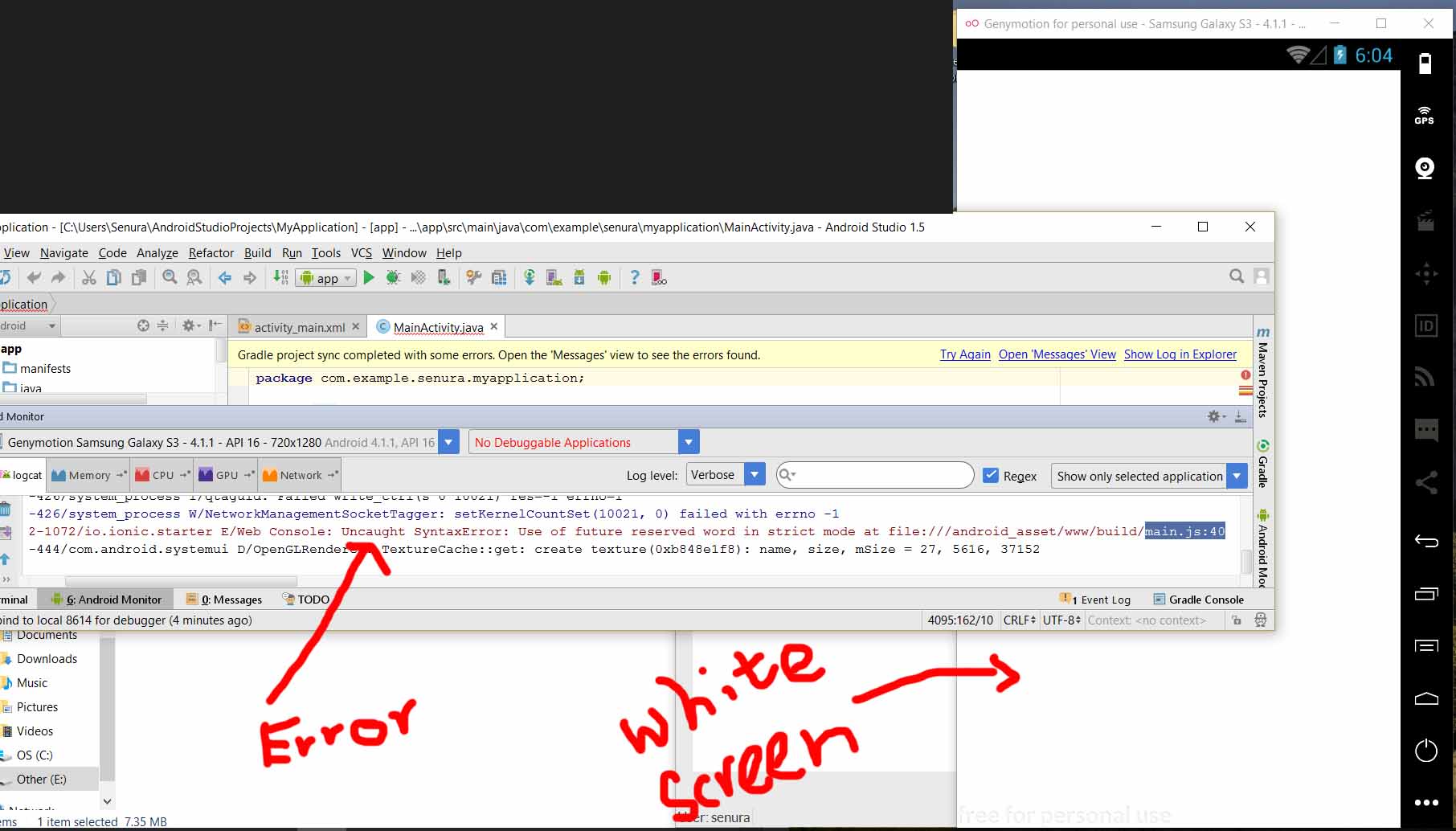Open the Android Device Monitor icon

pyautogui.click(x=604, y=278)
